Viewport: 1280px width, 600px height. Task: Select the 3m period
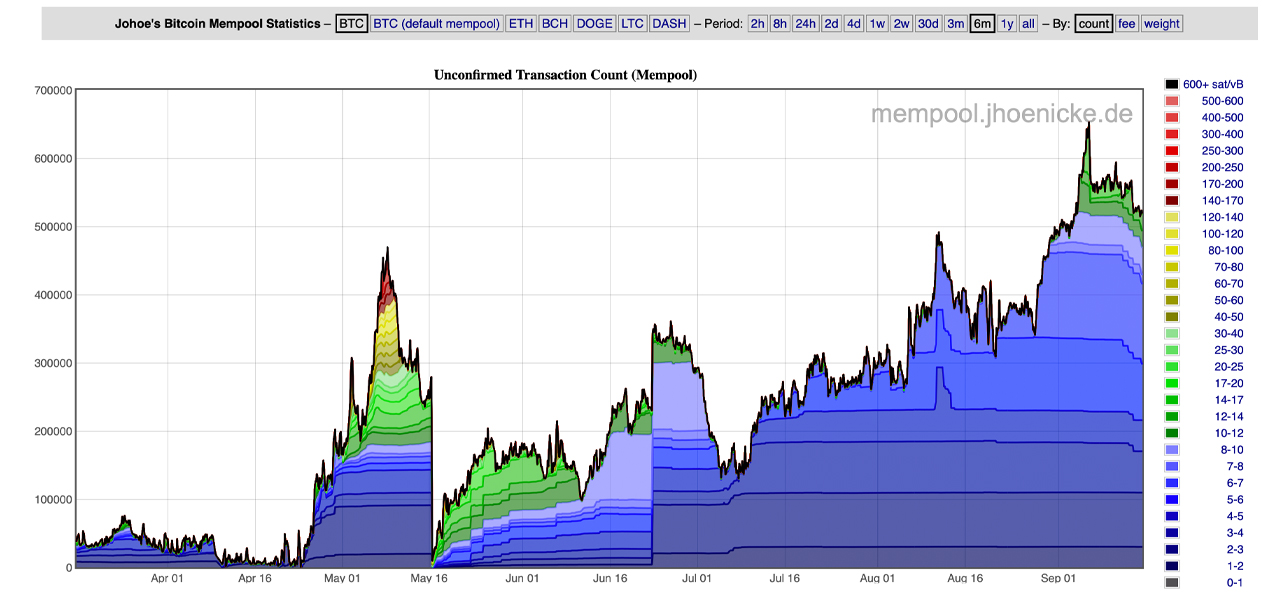[x=953, y=22]
